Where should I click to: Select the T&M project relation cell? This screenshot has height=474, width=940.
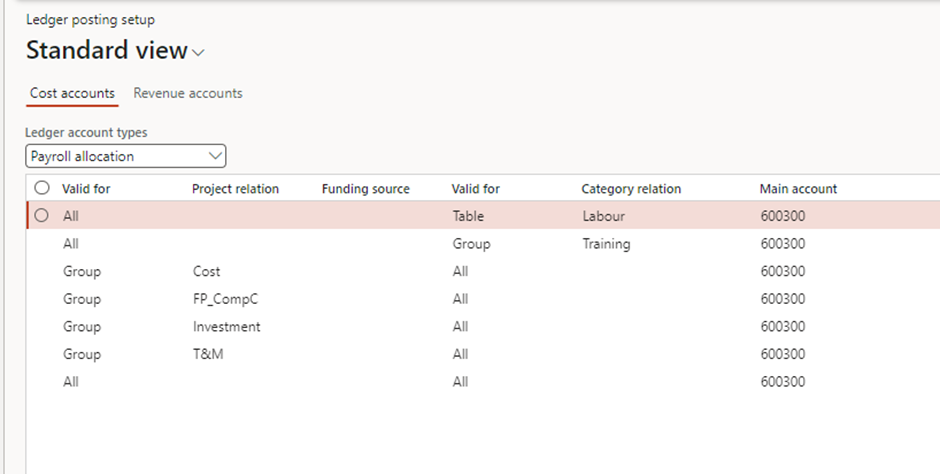point(208,354)
